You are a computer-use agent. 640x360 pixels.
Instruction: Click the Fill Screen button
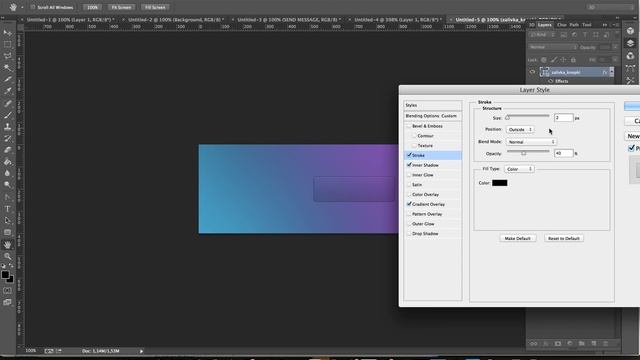point(155,7)
